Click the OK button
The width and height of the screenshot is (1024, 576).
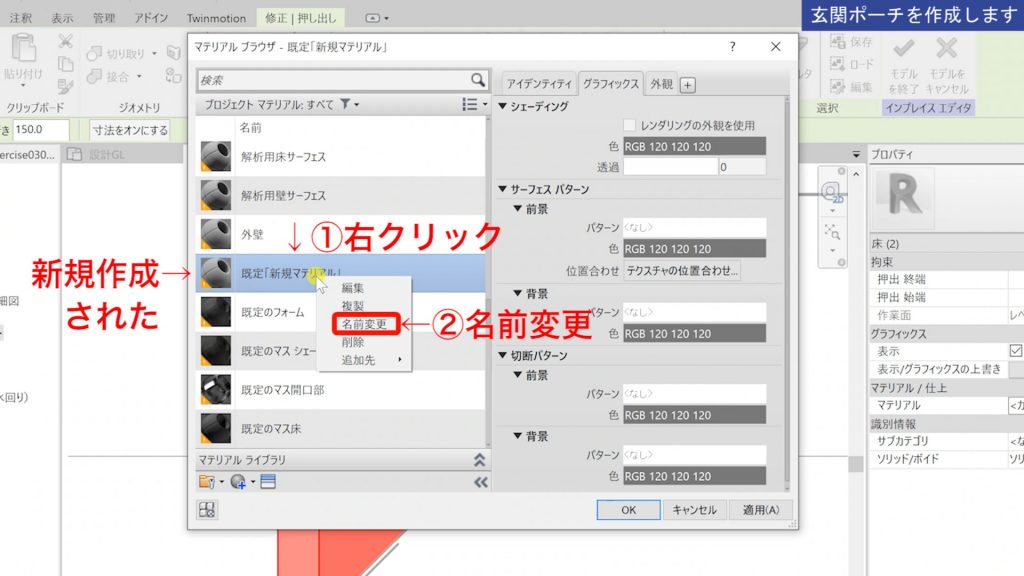(628, 510)
